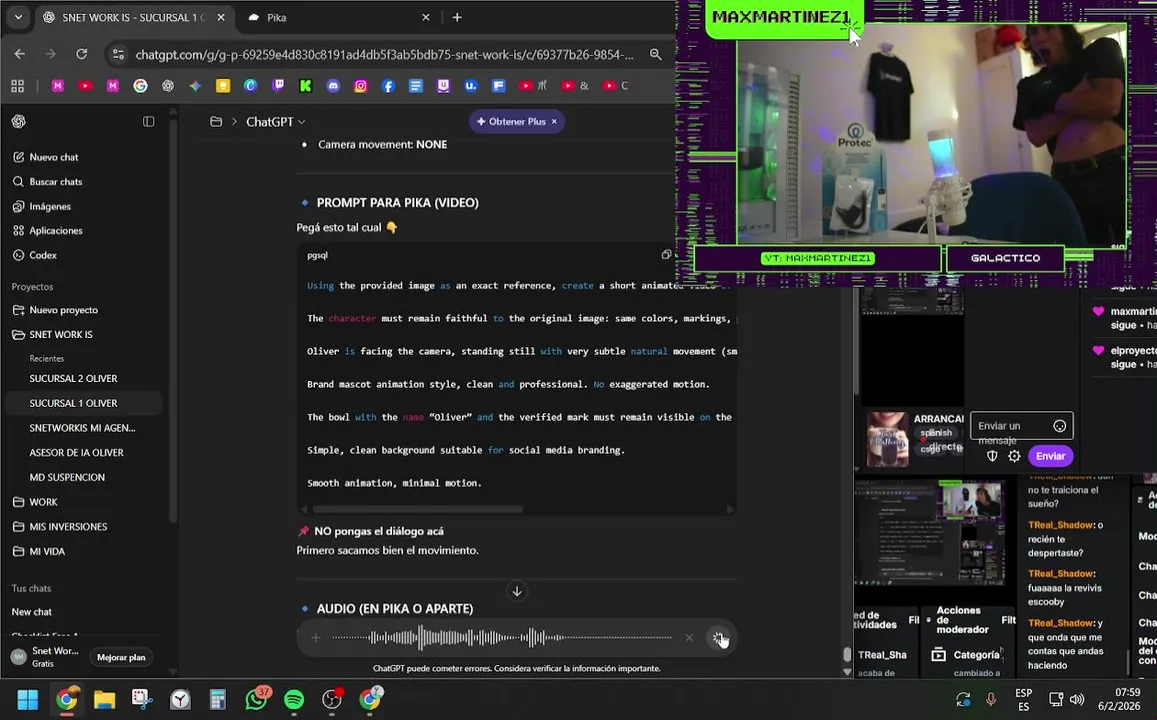Open the Discord bookmark icon
The height and width of the screenshot is (720, 1157).
coord(333,86)
